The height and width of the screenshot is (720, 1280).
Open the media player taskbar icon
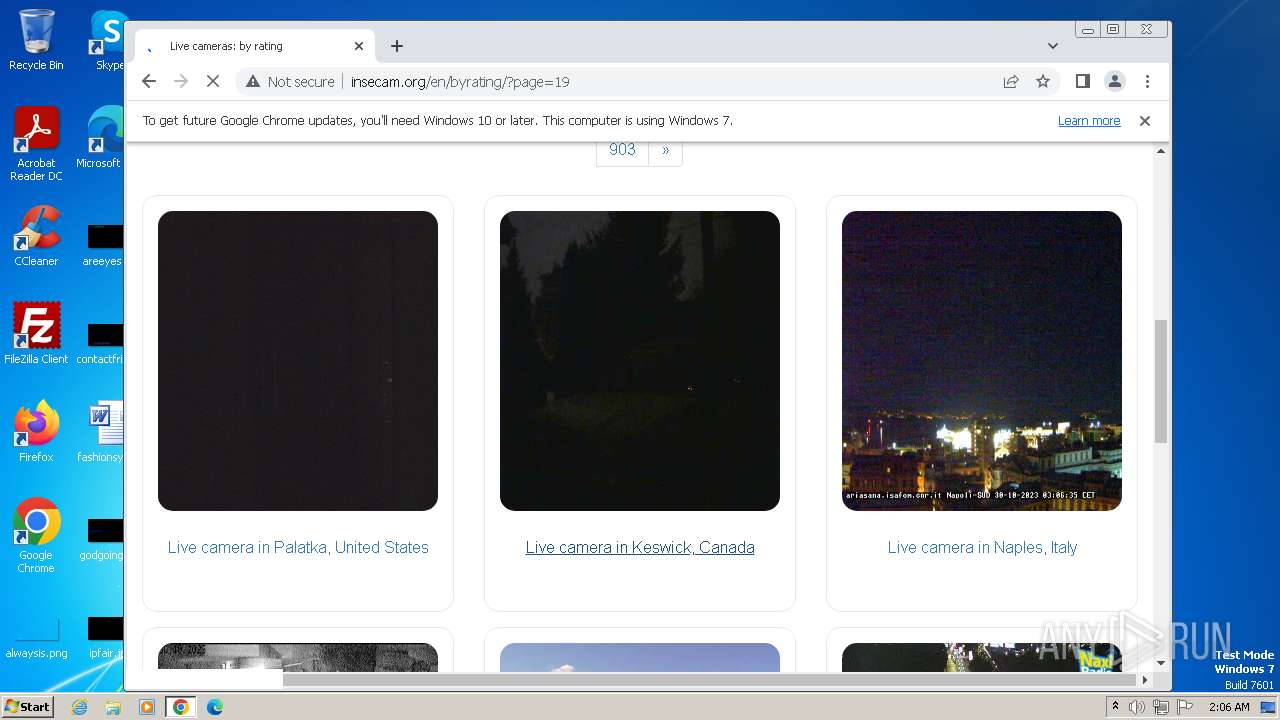click(147, 707)
